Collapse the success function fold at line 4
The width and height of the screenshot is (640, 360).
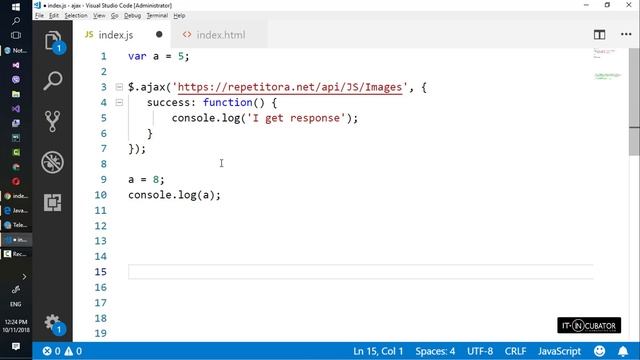[119, 102]
